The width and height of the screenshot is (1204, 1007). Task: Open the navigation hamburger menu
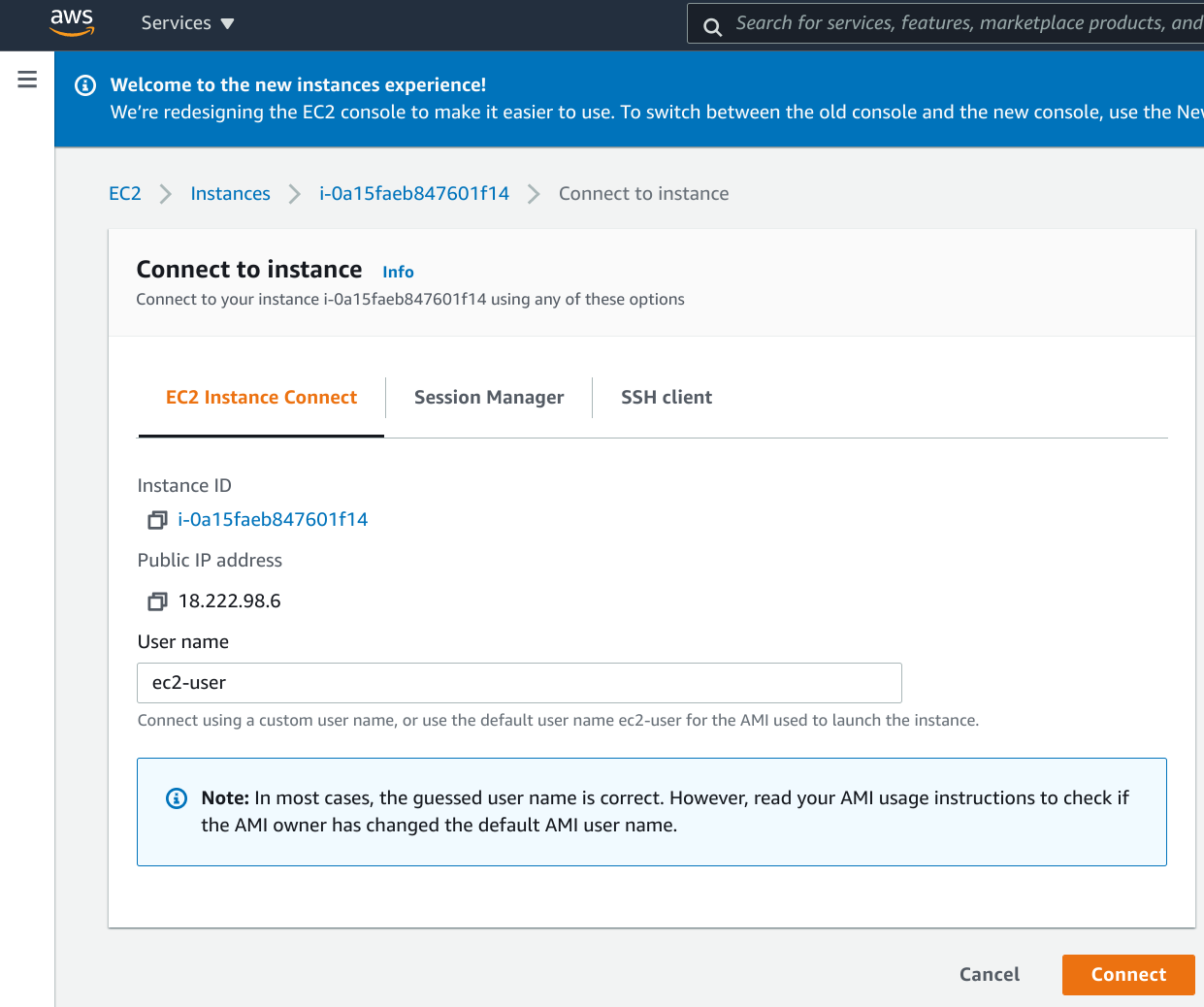[x=26, y=80]
